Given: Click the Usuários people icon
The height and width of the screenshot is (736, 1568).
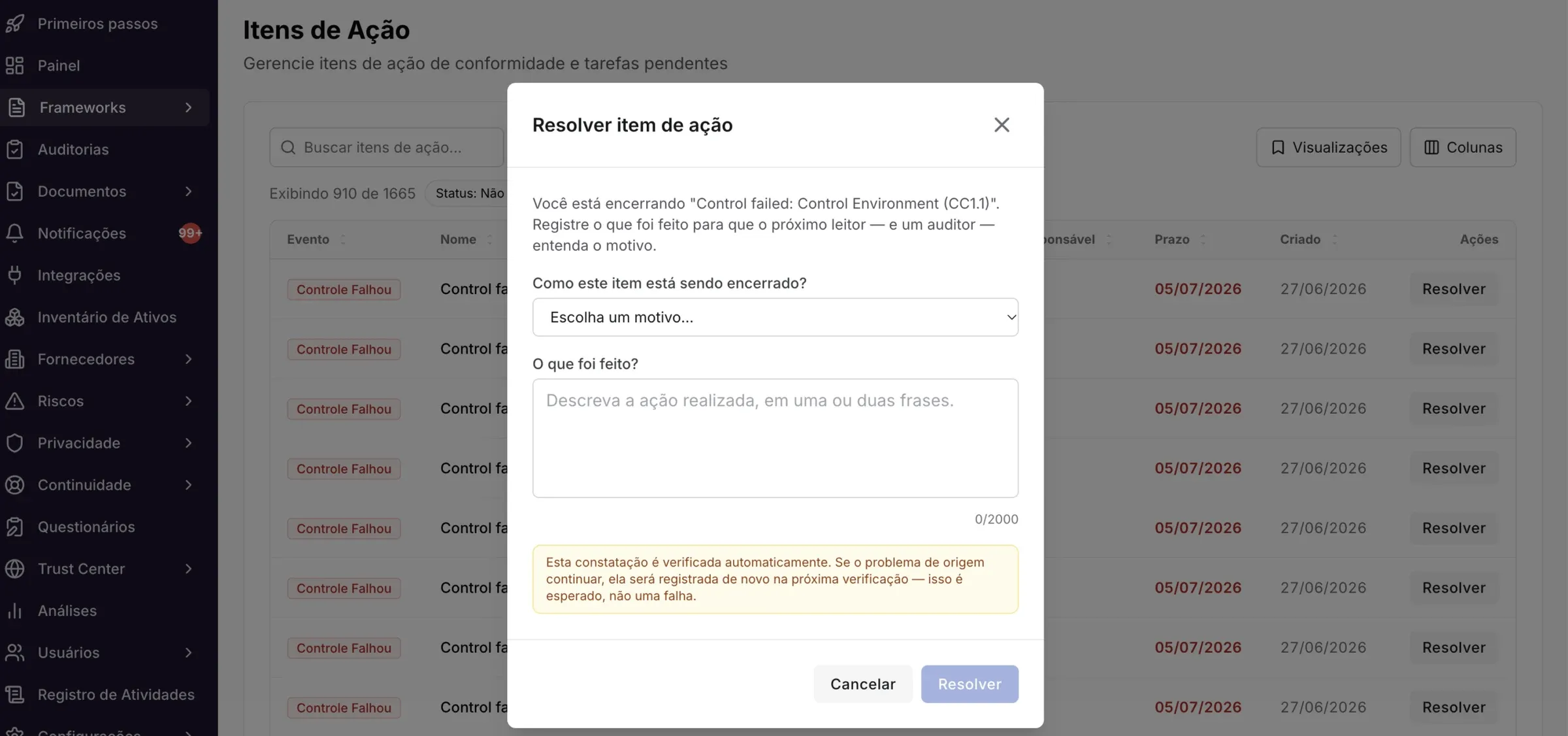Looking at the screenshot, I should pos(14,652).
